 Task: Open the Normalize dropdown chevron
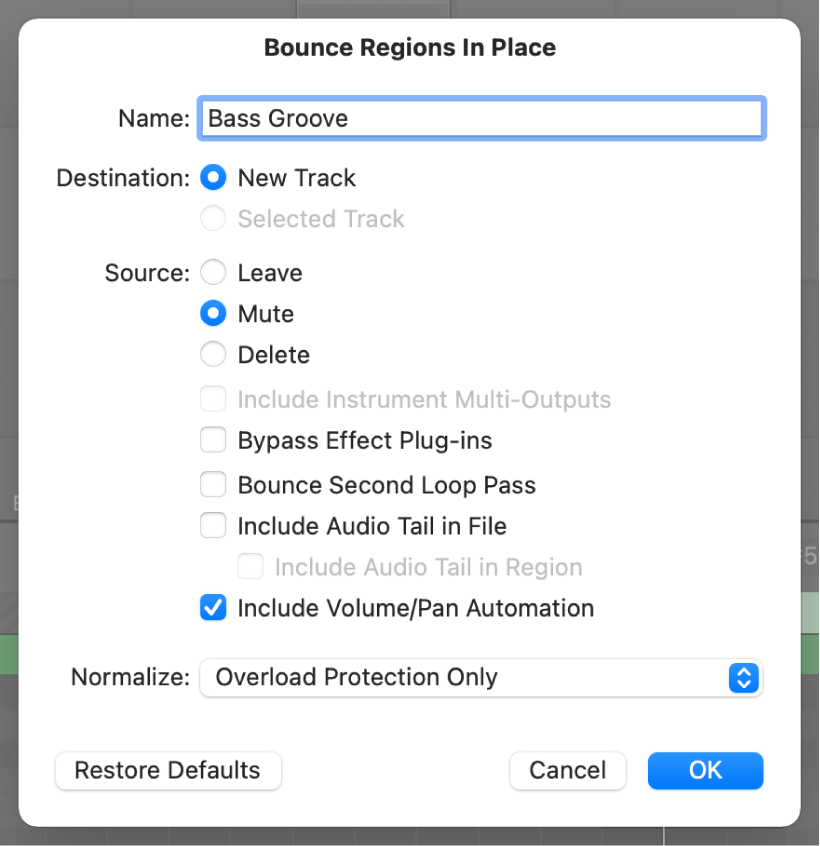tap(744, 678)
